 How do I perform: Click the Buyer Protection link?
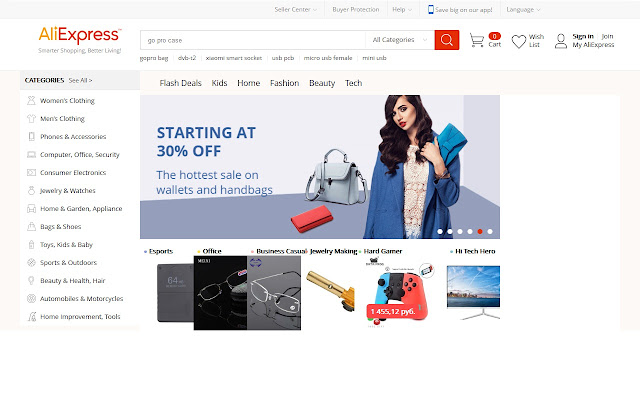tap(356, 9)
